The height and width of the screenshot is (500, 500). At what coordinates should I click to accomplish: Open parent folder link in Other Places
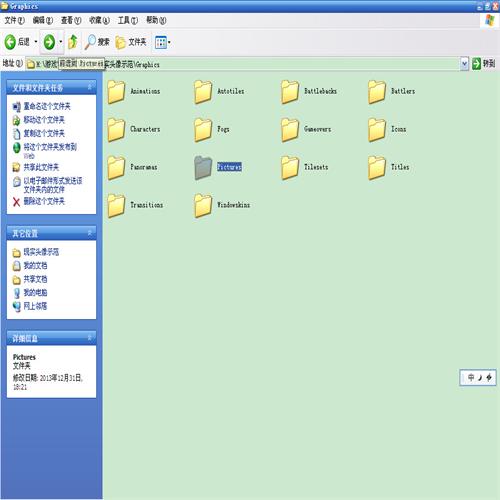pos(41,252)
